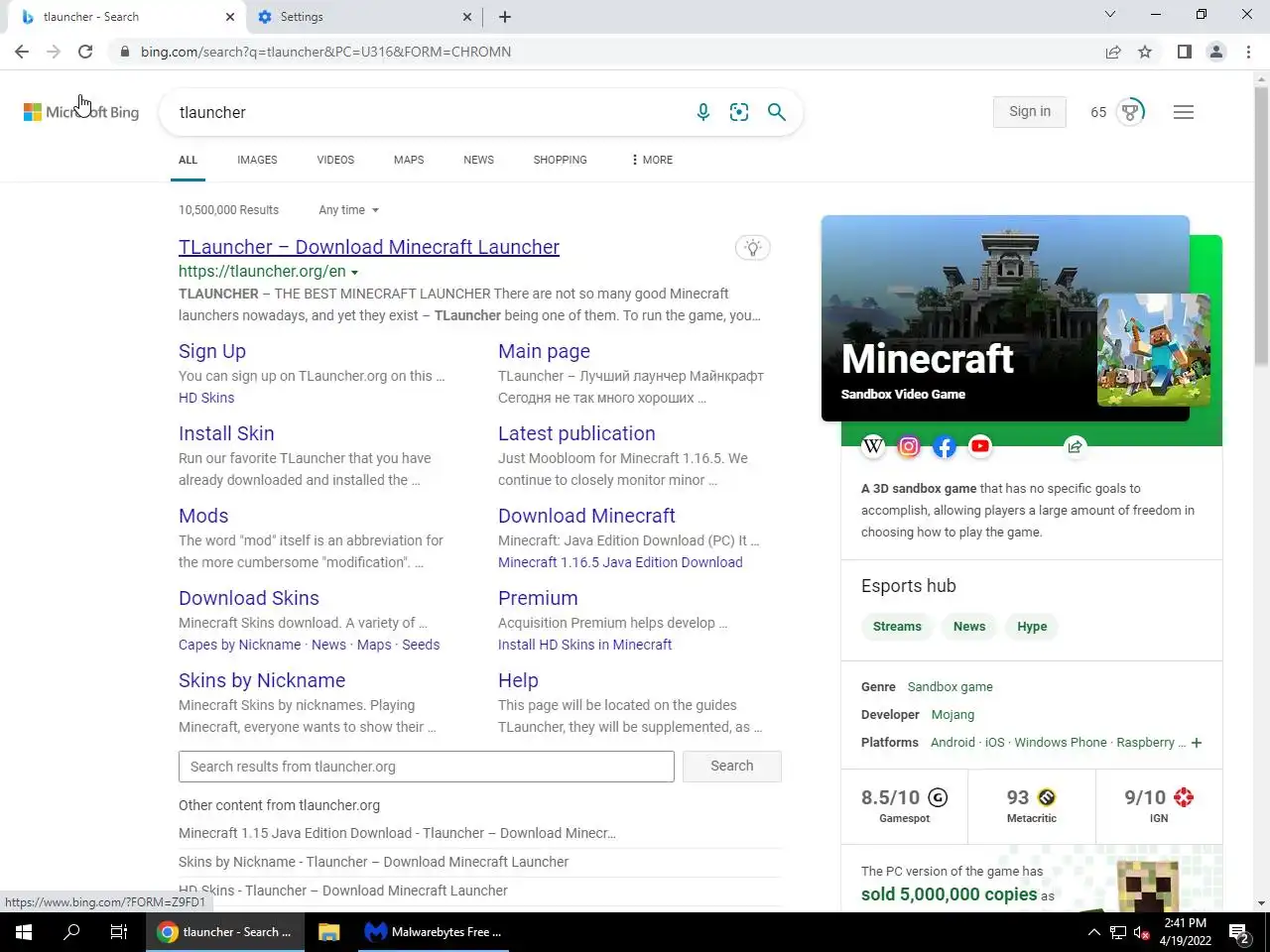Reload the page with refresh icon
Screen dimensions: 1270x952
(85, 52)
